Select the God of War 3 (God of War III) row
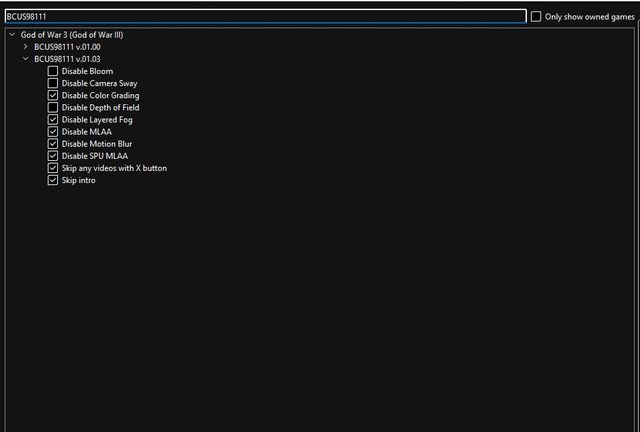 click(x=72, y=35)
